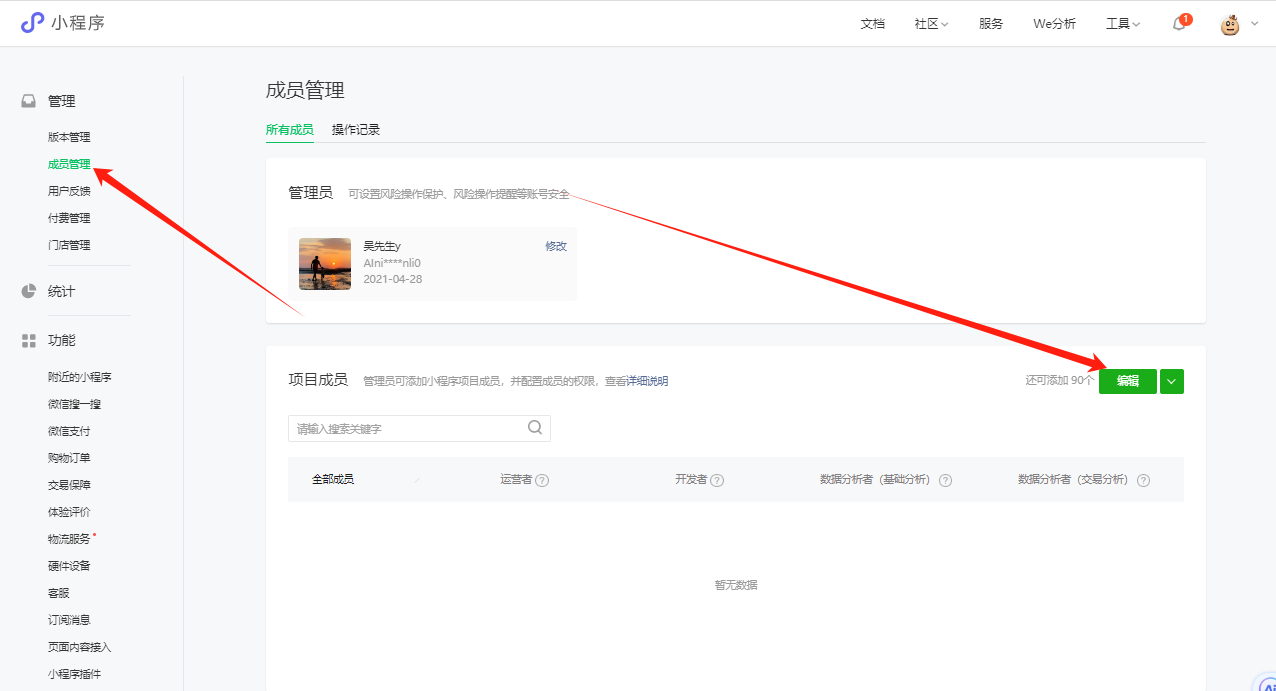This screenshot has width=1276, height=691.
Task: Click the 小程序 logo icon
Action: [x=32, y=23]
